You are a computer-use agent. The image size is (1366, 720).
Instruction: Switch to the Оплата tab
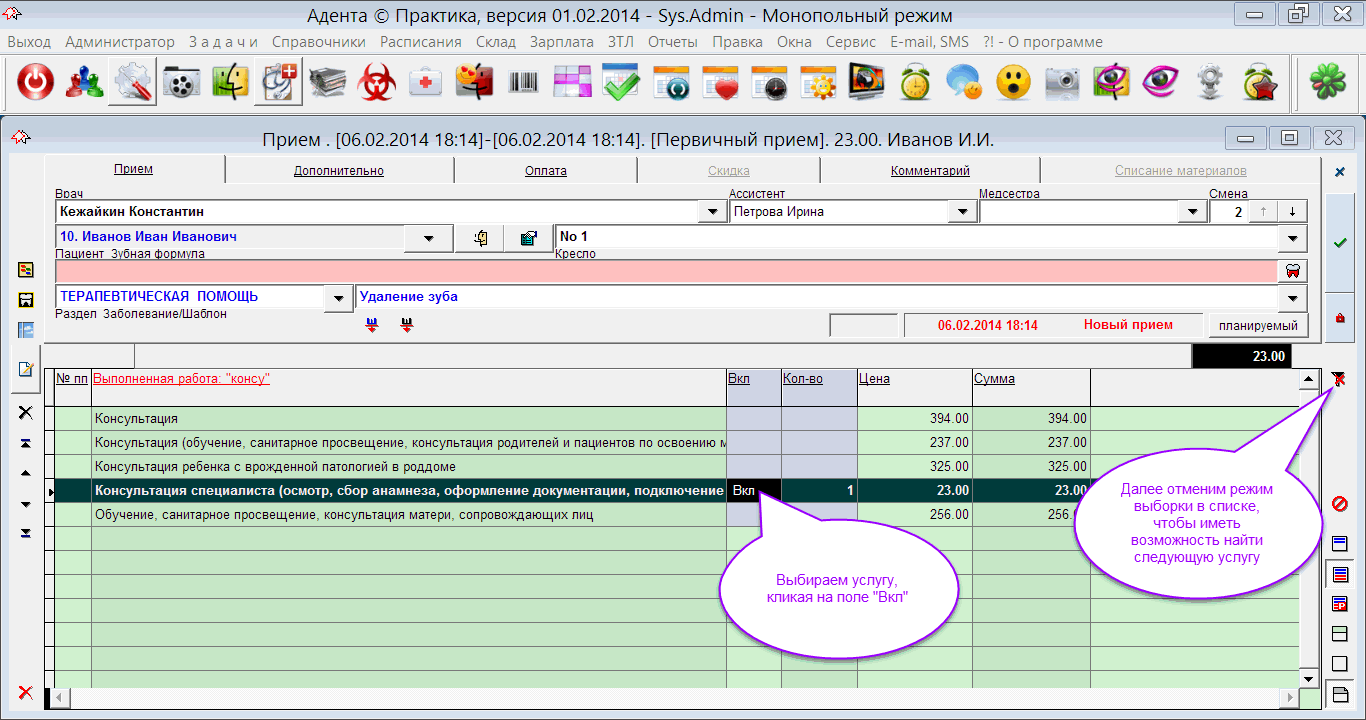tap(545, 171)
